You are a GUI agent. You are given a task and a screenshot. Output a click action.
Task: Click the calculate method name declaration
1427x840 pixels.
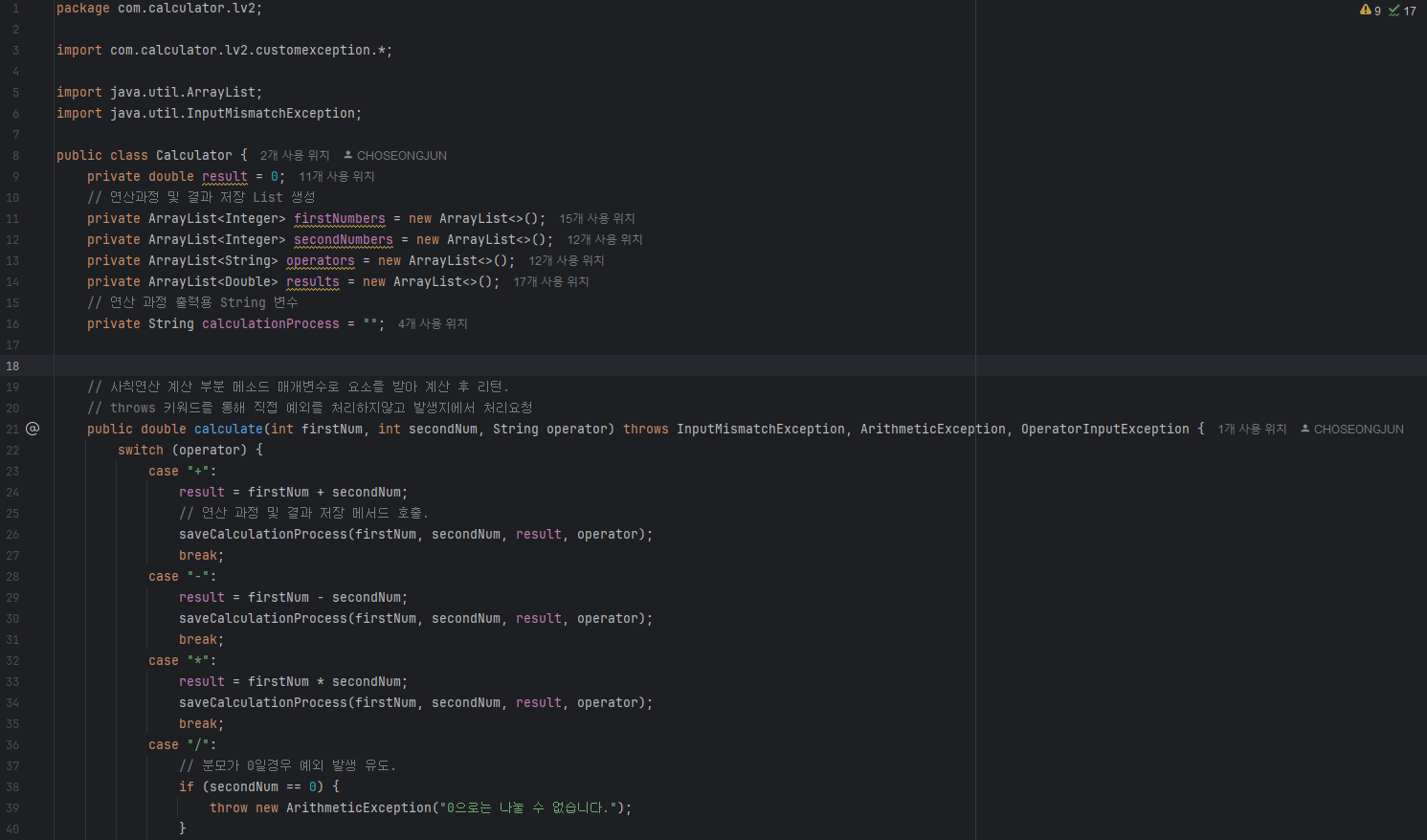(x=228, y=429)
